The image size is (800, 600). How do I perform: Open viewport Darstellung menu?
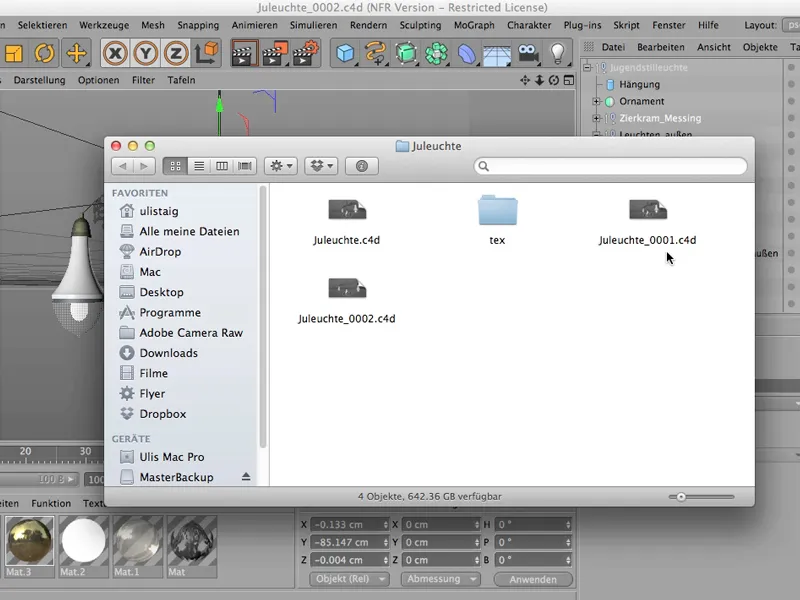[x=39, y=80]
